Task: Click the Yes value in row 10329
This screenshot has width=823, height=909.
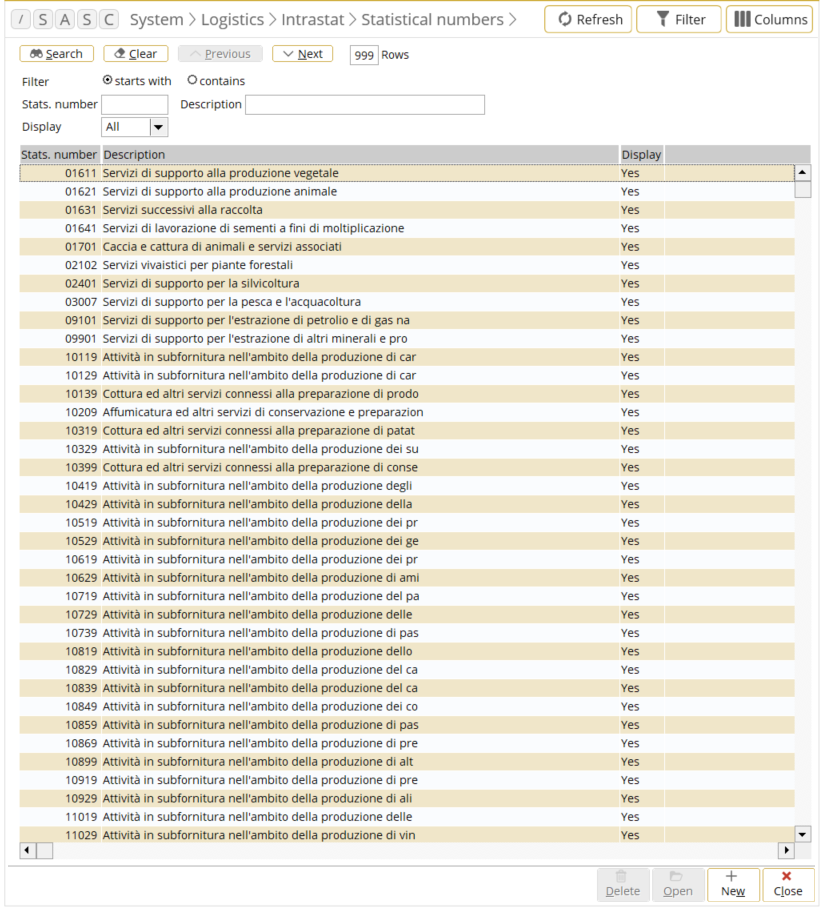Action: tap(630, 449)
